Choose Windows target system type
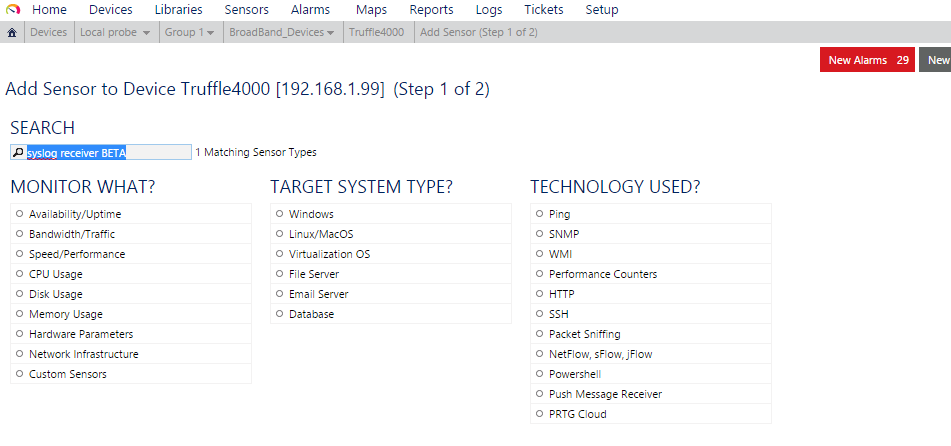The image size is (951, 446). point(391,214)
